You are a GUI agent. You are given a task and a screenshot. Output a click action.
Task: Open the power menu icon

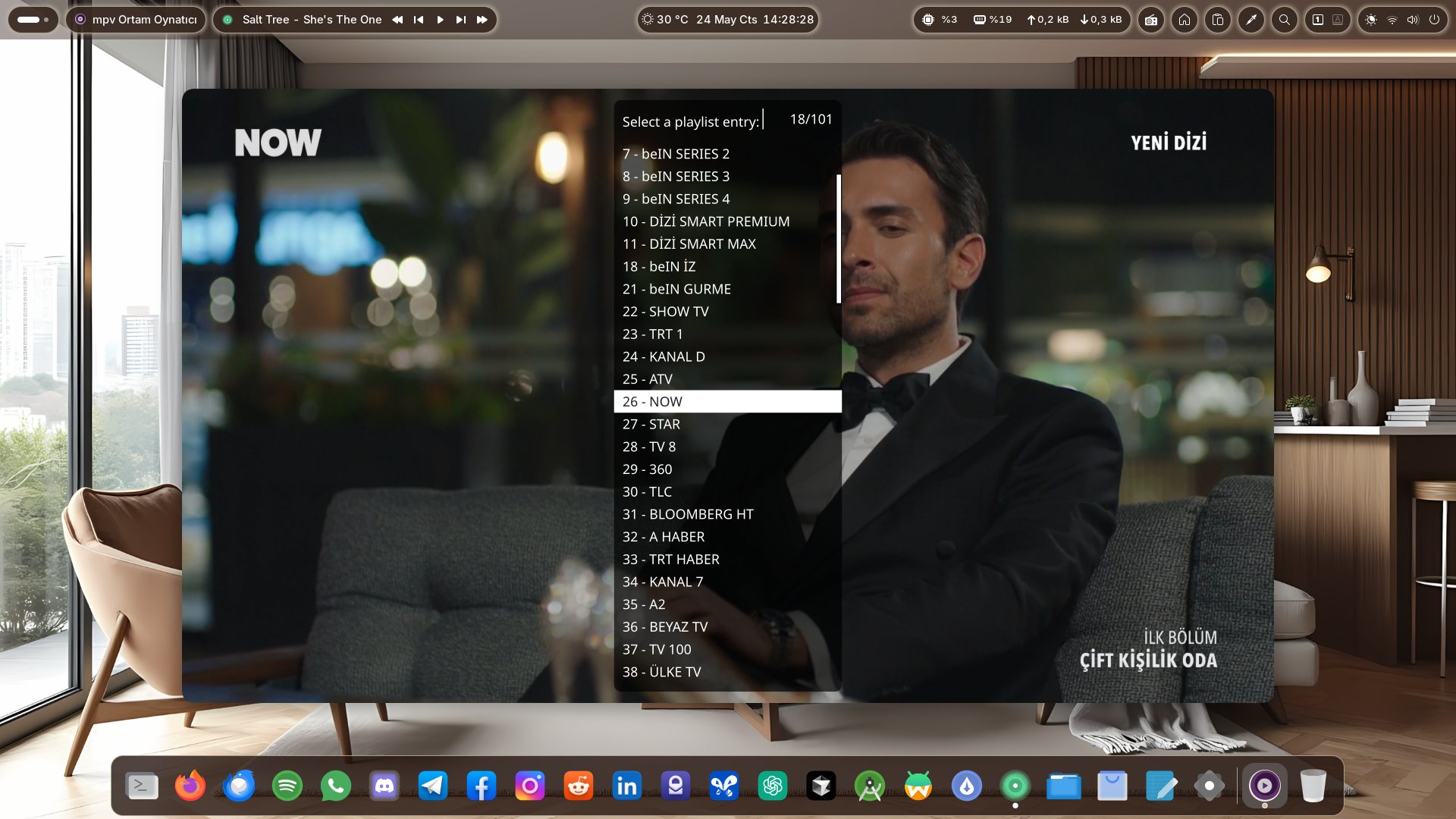(x=1434, y=20)
